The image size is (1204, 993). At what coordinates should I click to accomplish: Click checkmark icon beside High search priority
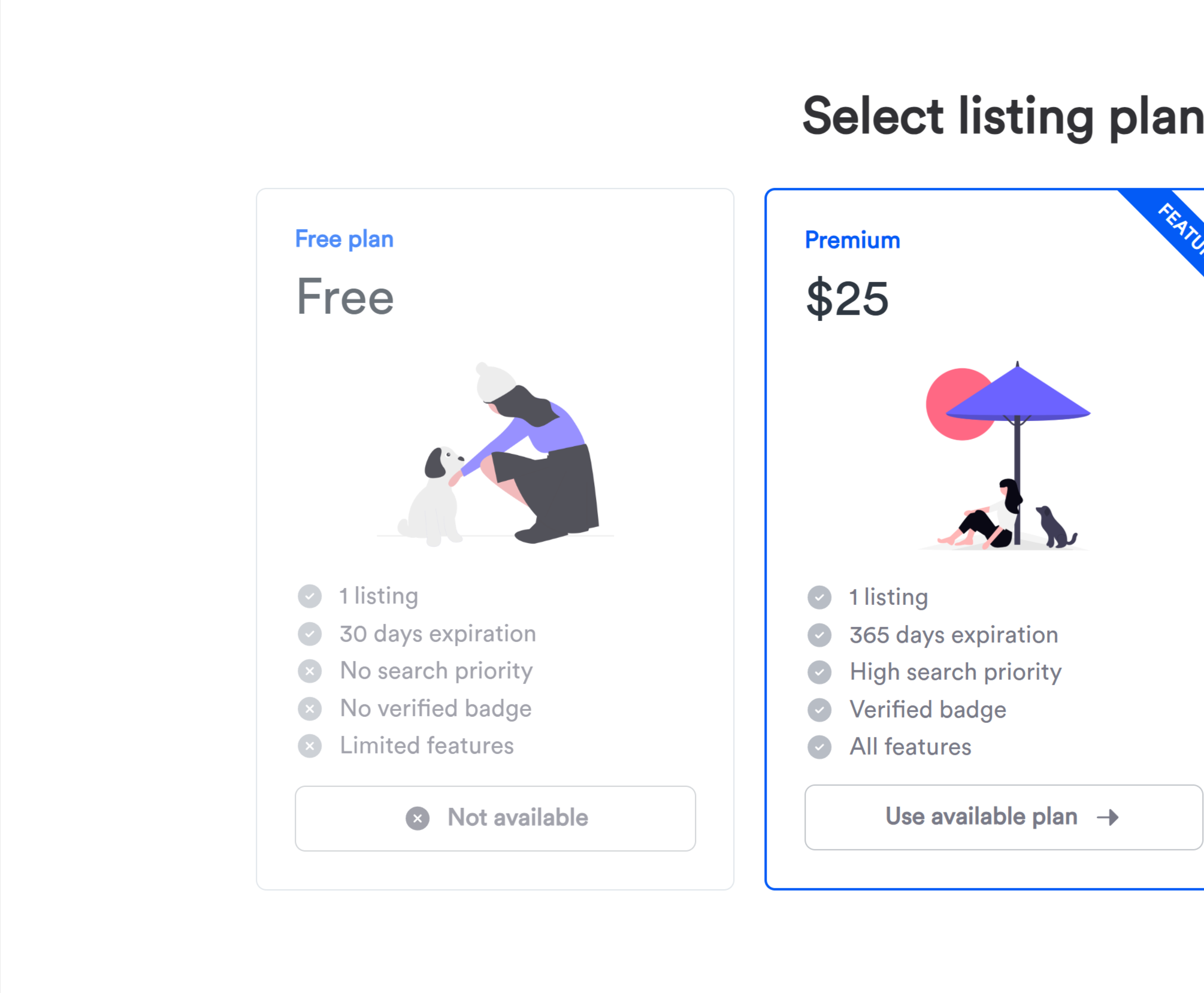pyautogui.click(x=819, y=673)
